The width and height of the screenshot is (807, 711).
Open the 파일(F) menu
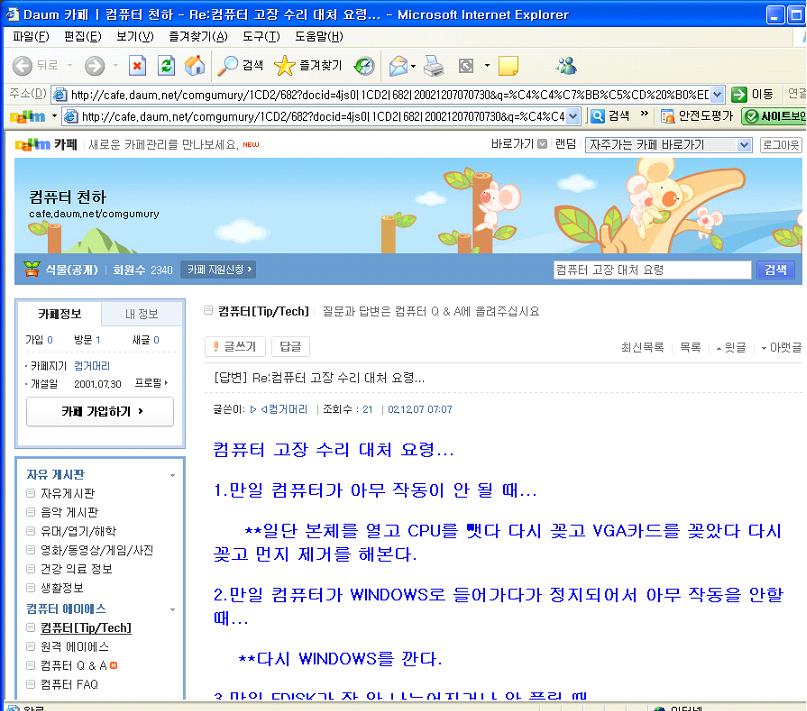point(31,37)
